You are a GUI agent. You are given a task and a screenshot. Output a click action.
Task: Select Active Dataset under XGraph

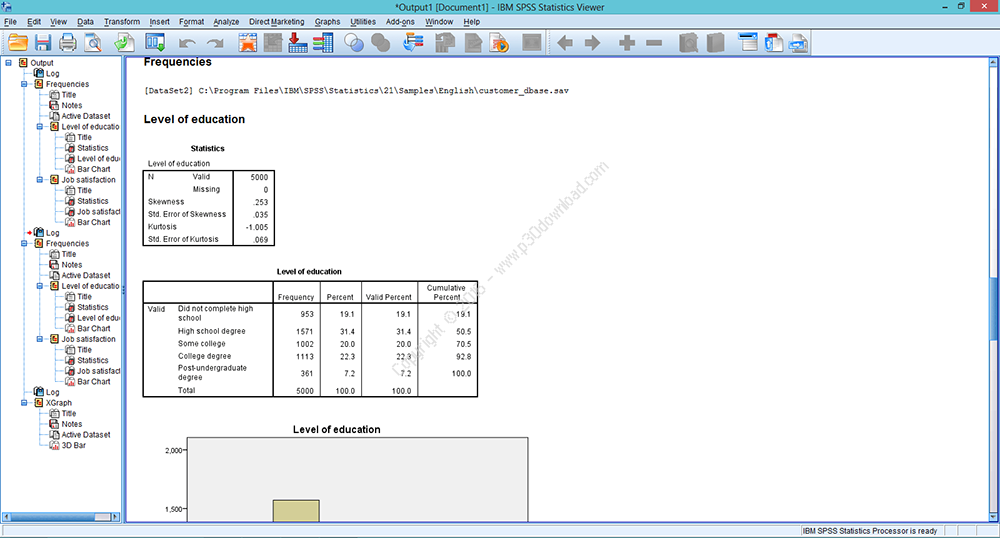point(85,435)
